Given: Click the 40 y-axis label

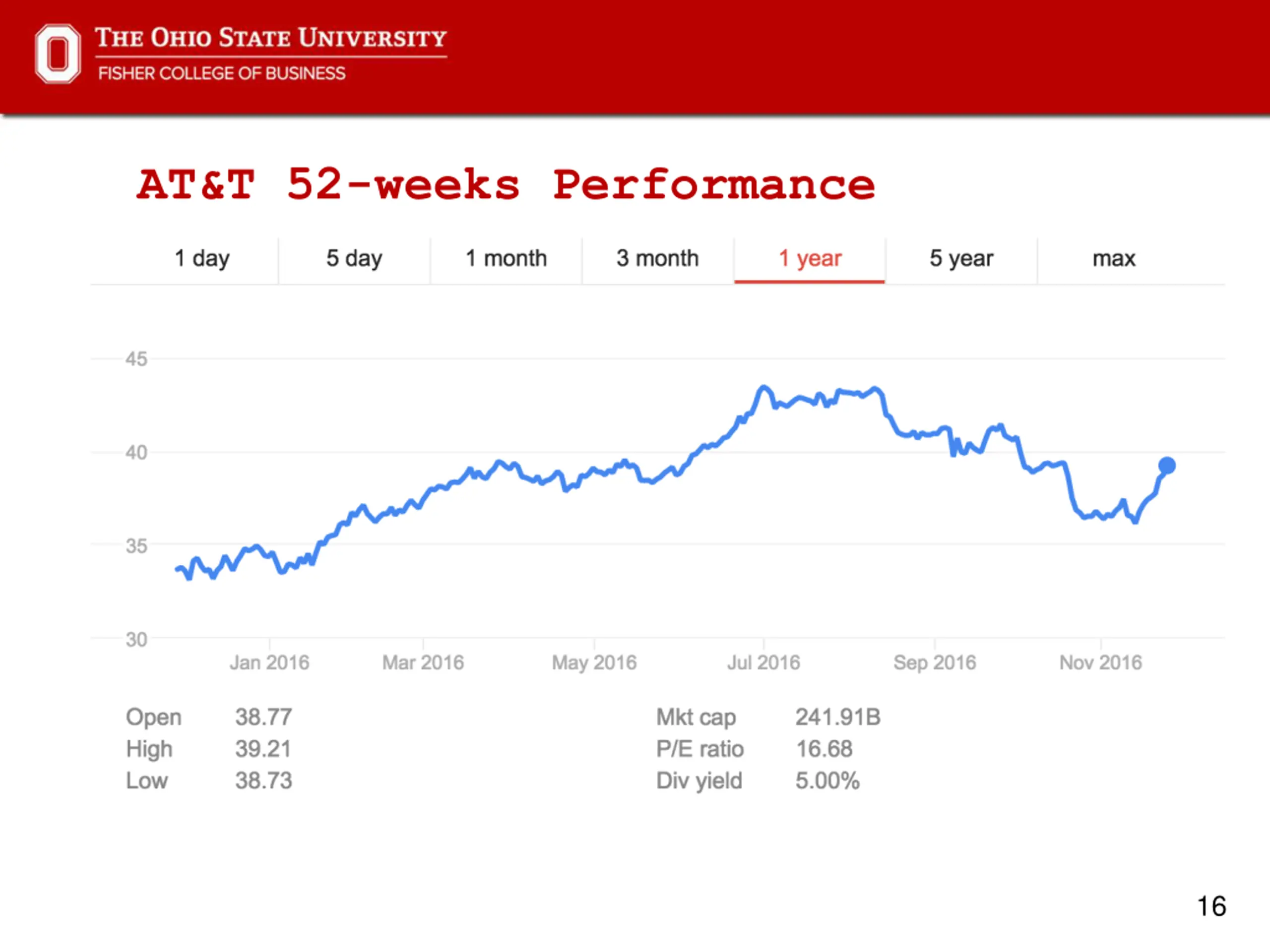Looking at the screenshot, I should click(136, 453).
